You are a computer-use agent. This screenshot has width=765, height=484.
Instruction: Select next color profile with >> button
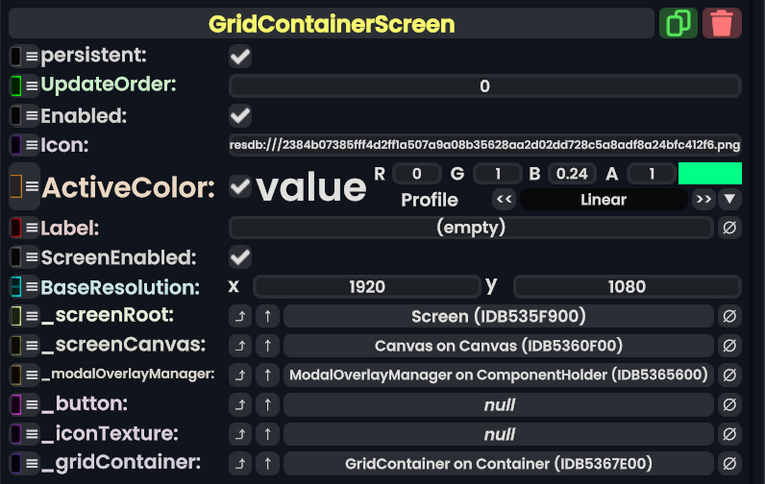(703, 199)
